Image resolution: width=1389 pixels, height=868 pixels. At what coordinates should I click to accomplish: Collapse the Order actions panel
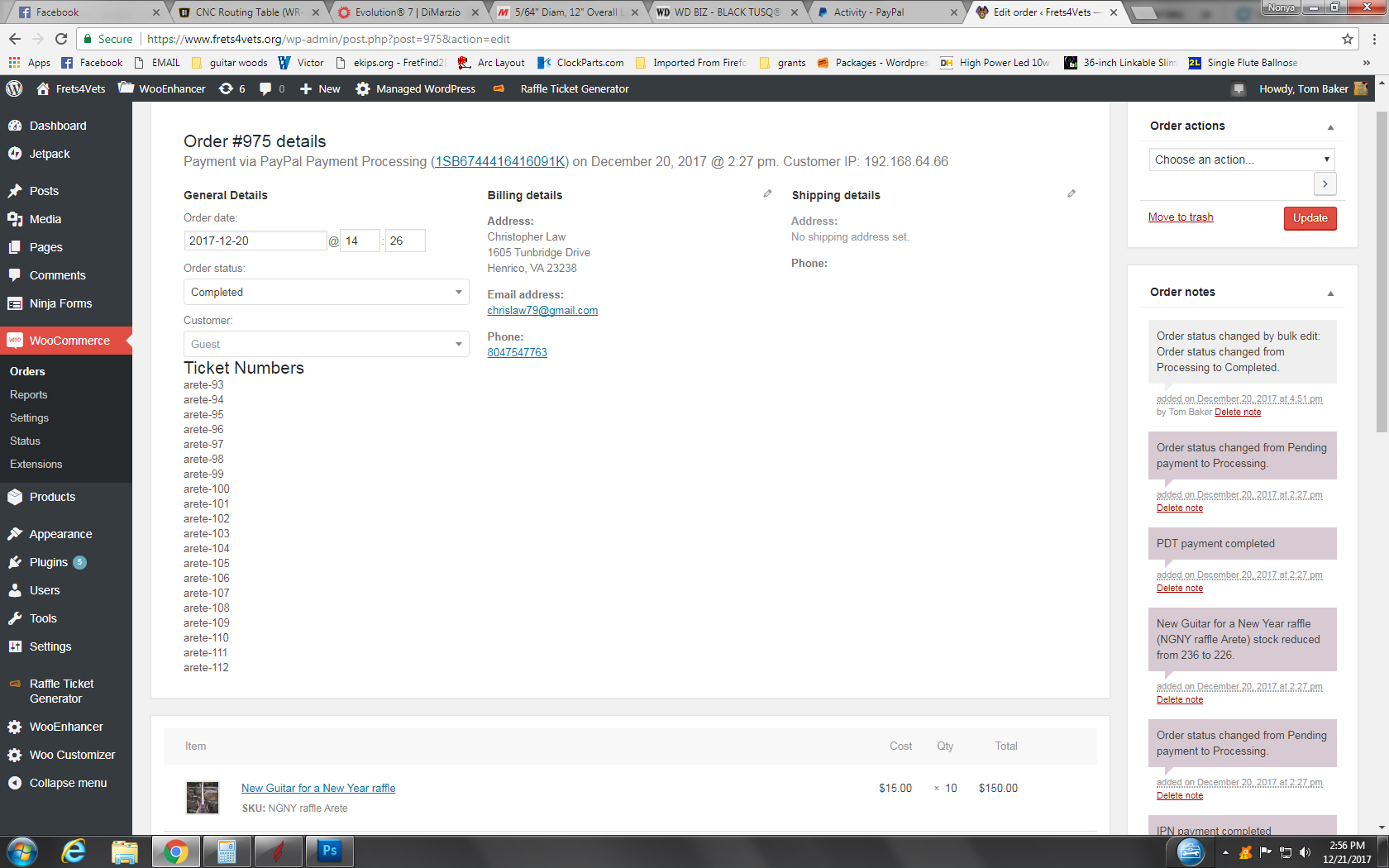click(1330, 127)
